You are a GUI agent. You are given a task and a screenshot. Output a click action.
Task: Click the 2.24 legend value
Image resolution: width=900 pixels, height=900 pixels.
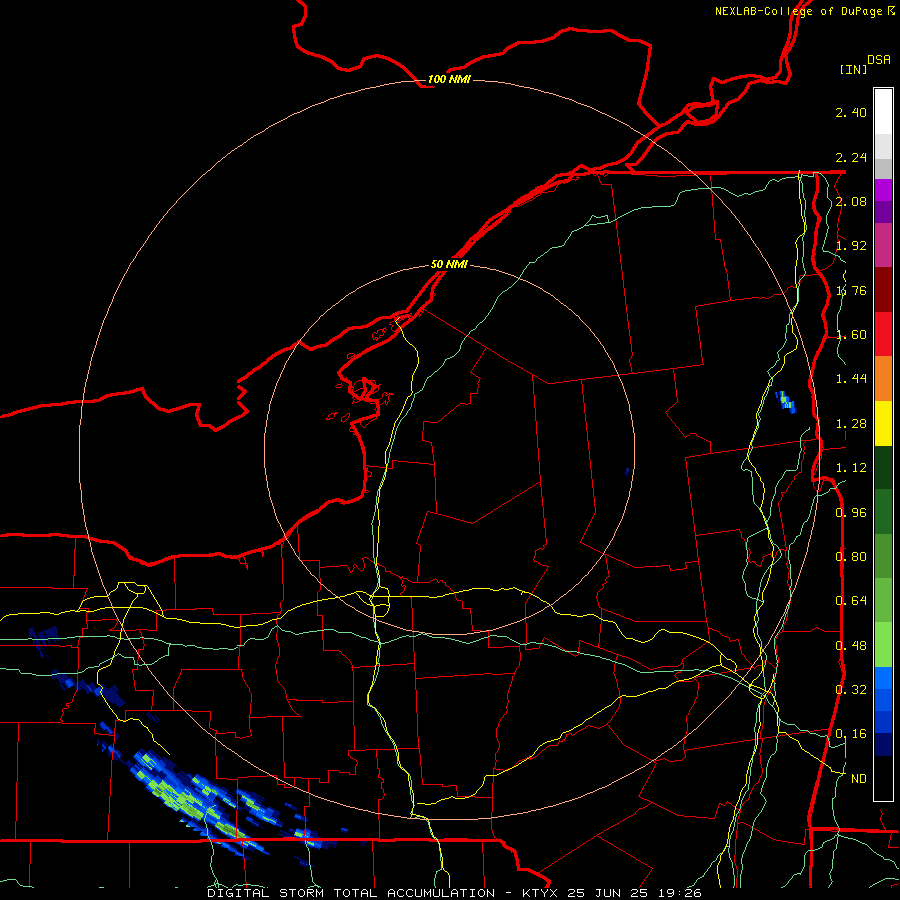point(851,157)
